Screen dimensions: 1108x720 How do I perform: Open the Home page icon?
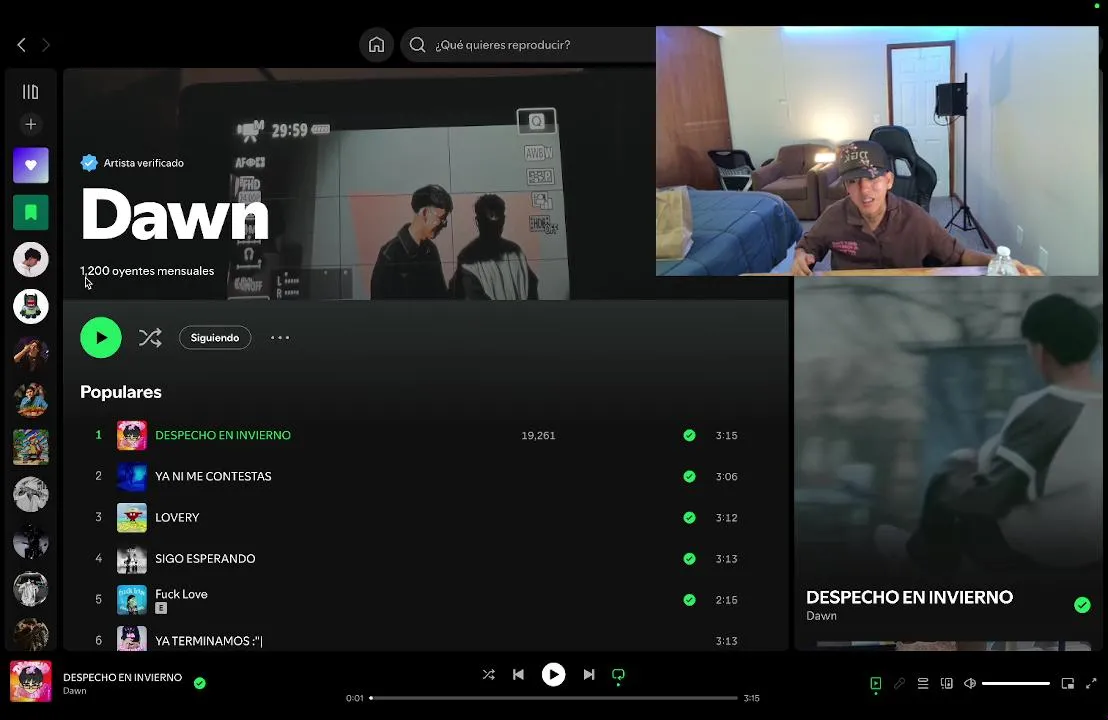377,45
